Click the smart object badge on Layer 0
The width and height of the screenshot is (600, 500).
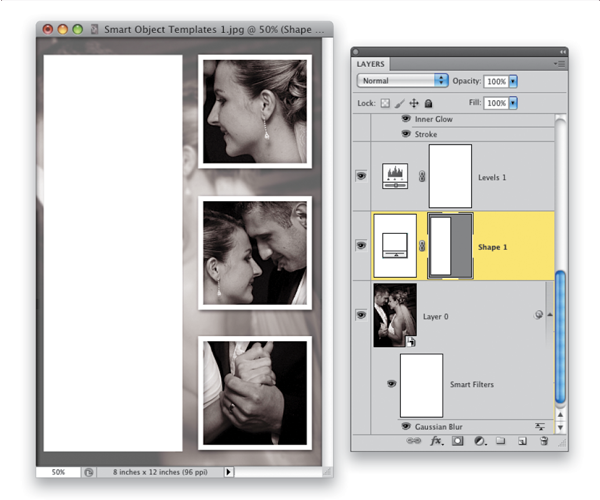(x=411, y=342)
